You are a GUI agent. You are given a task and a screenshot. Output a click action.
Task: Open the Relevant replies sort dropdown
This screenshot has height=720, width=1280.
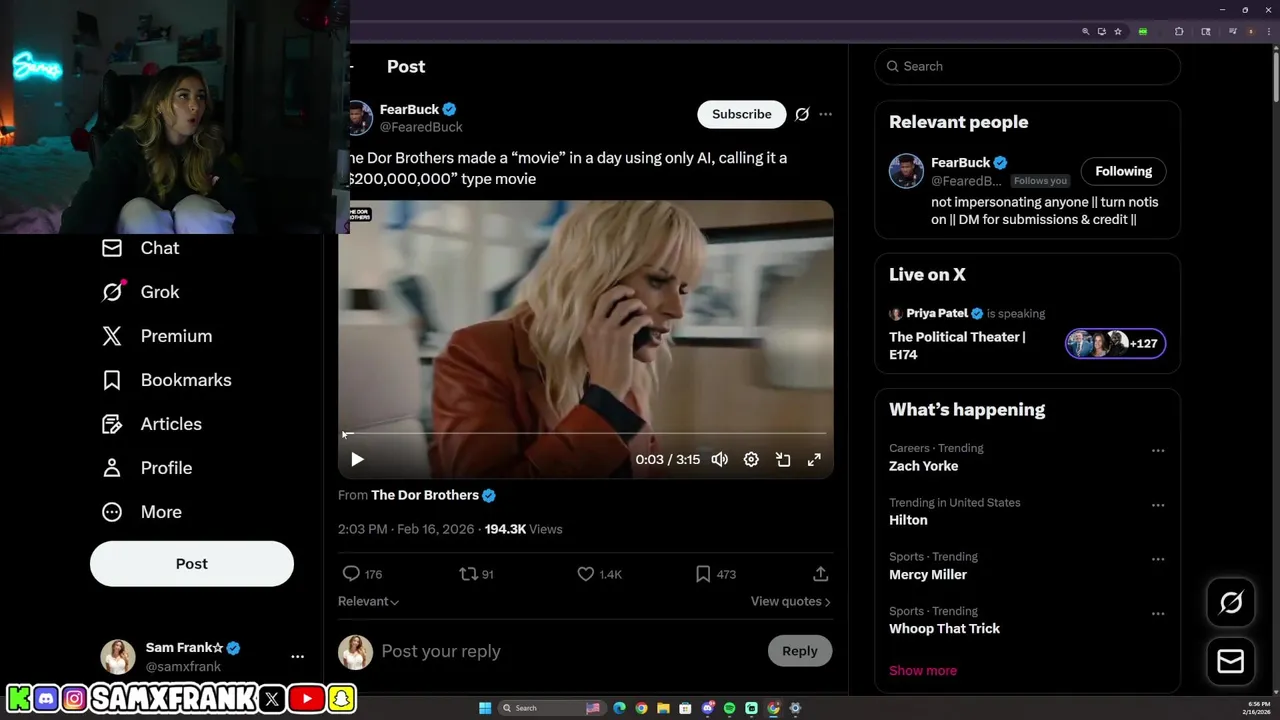pyautogui.click(x=368, y=601)
